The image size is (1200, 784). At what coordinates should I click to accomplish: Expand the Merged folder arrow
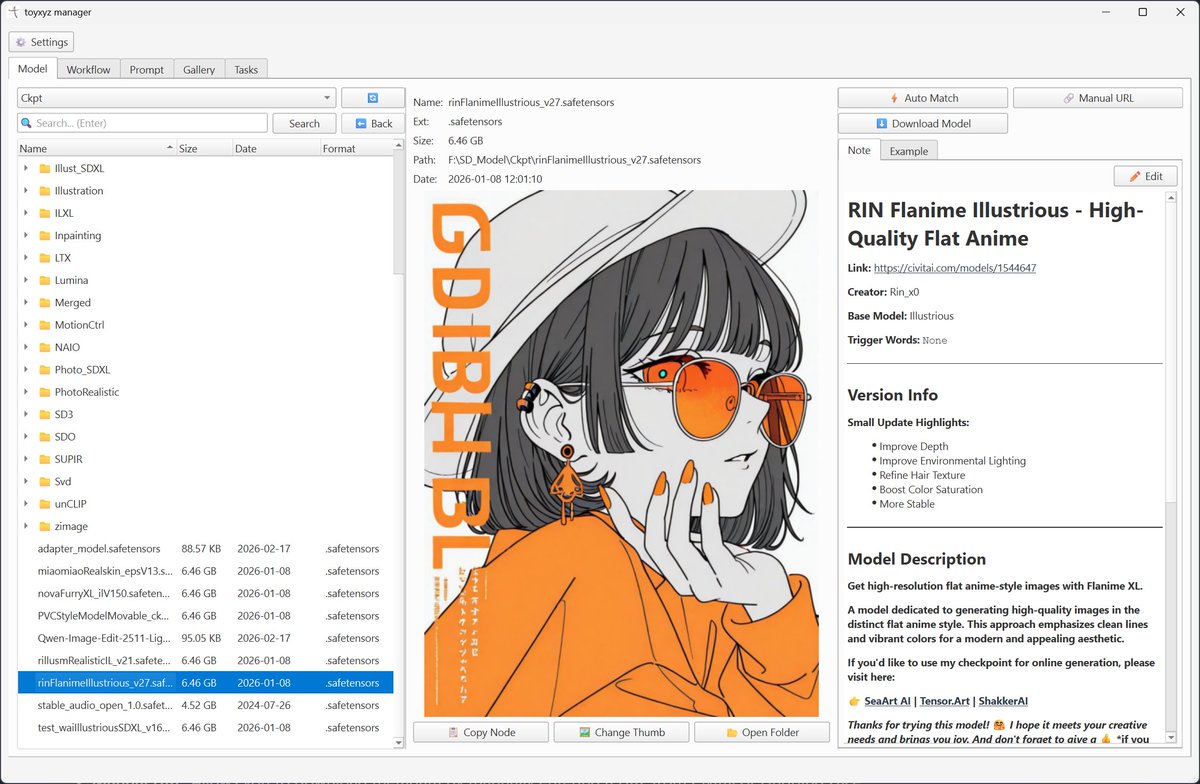pos(26,302)
